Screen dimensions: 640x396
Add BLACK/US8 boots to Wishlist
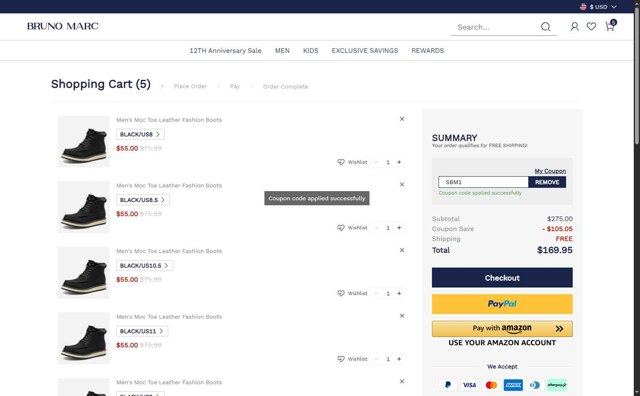[352, 162]
